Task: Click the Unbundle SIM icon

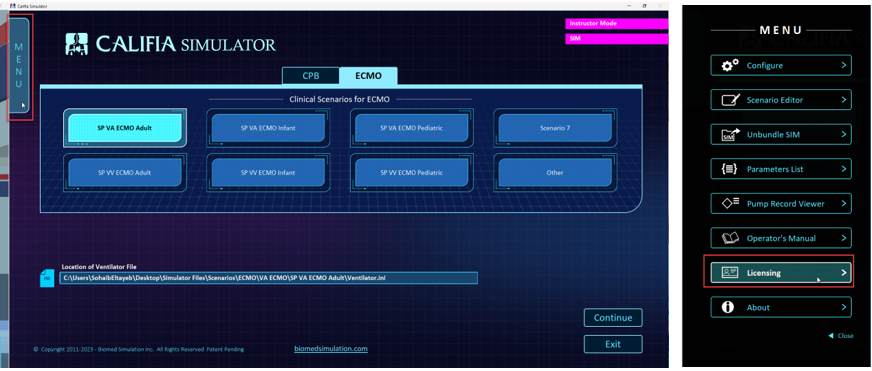Action: click(730, 135)
